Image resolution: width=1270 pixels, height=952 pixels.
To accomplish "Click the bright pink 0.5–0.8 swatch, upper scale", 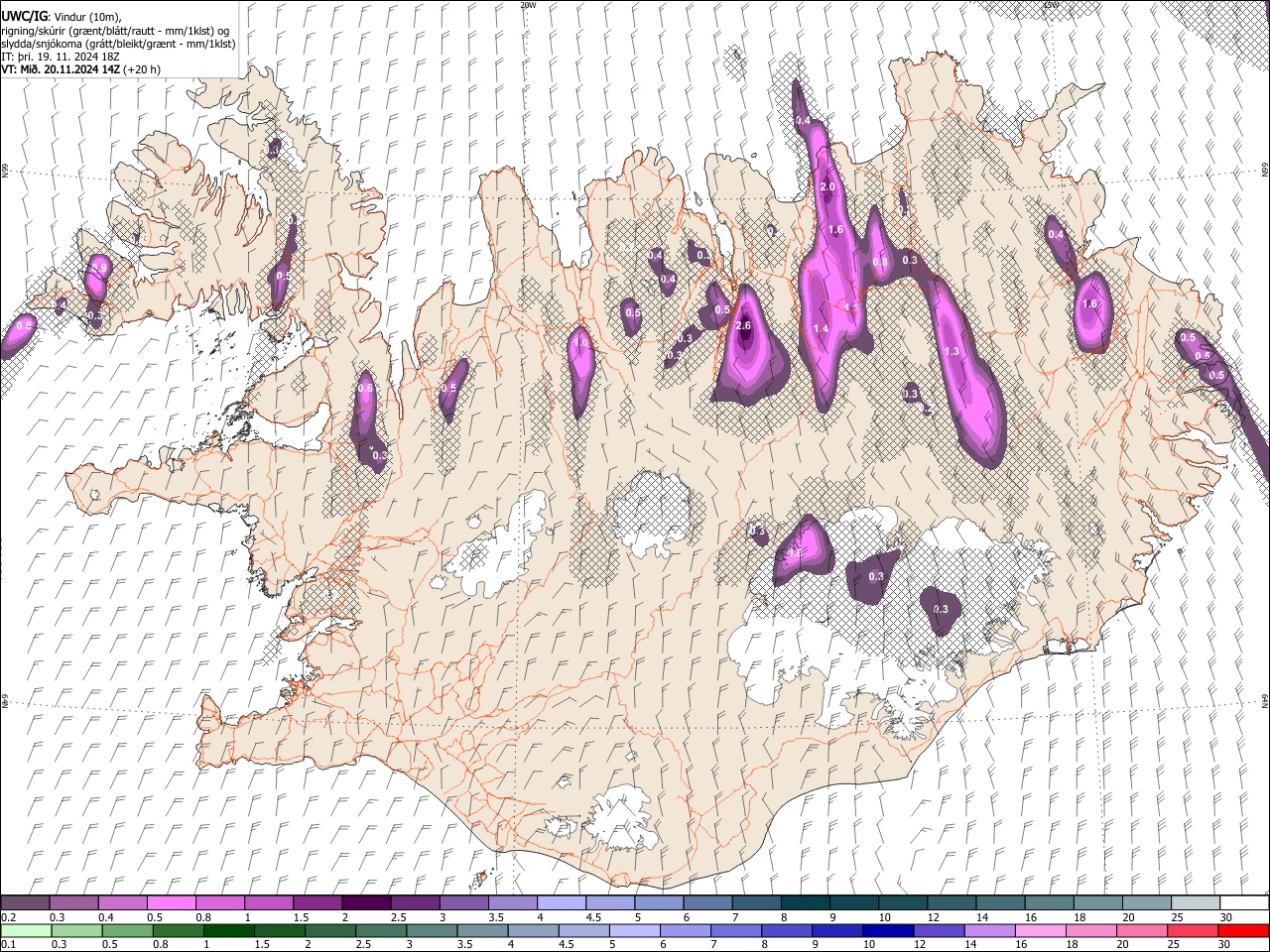I will 171,903.
